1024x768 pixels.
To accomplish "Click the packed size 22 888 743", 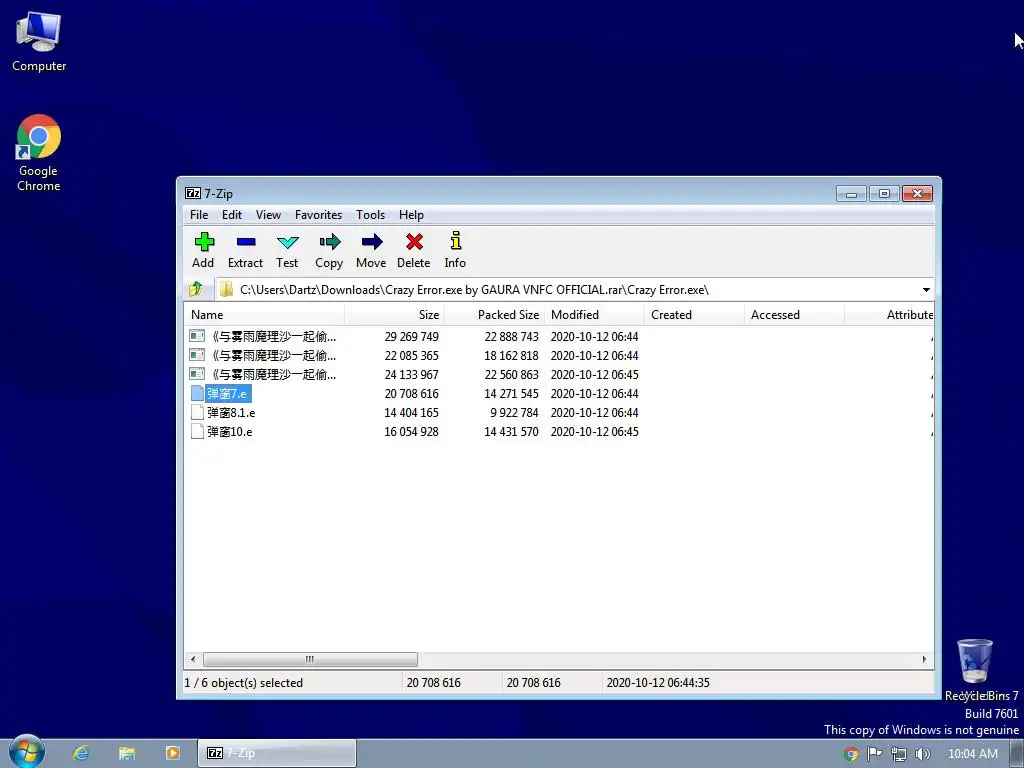I will coord(511,336).
